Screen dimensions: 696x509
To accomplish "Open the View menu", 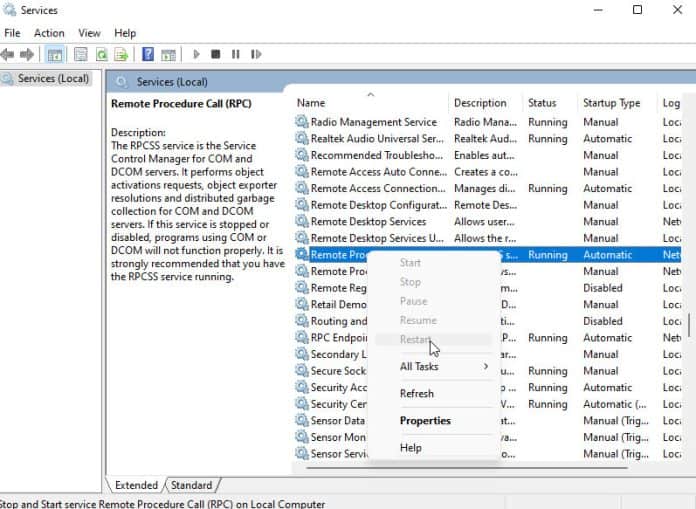I will tap(89, 33).
